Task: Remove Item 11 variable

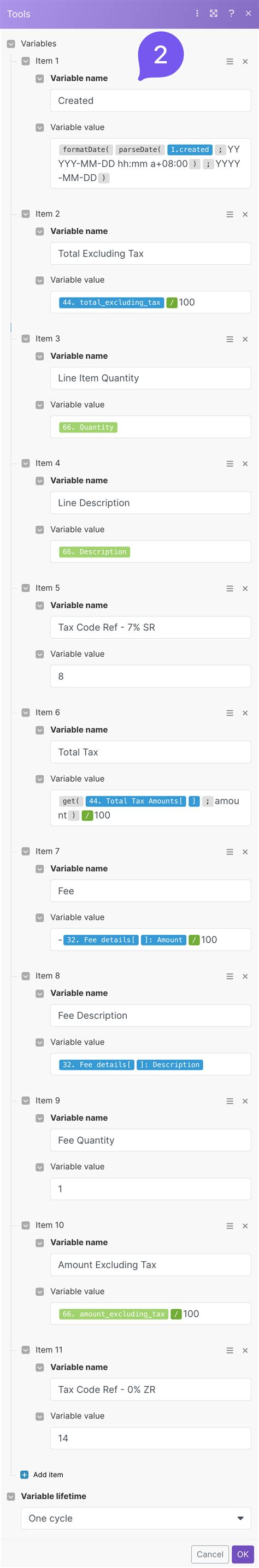Action: click(245, 1350)
